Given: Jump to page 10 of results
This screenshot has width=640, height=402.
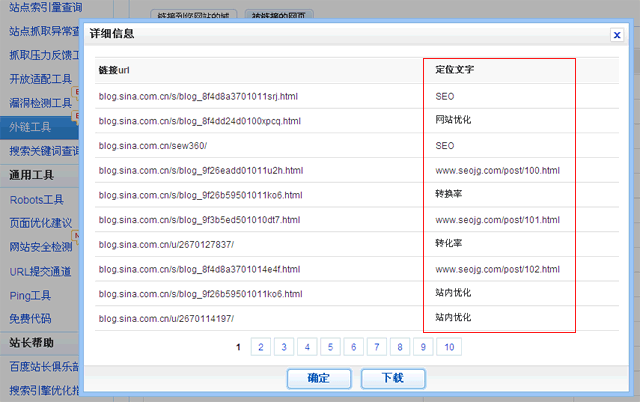Looking at the screenshot, I should [x=449, y=347].
